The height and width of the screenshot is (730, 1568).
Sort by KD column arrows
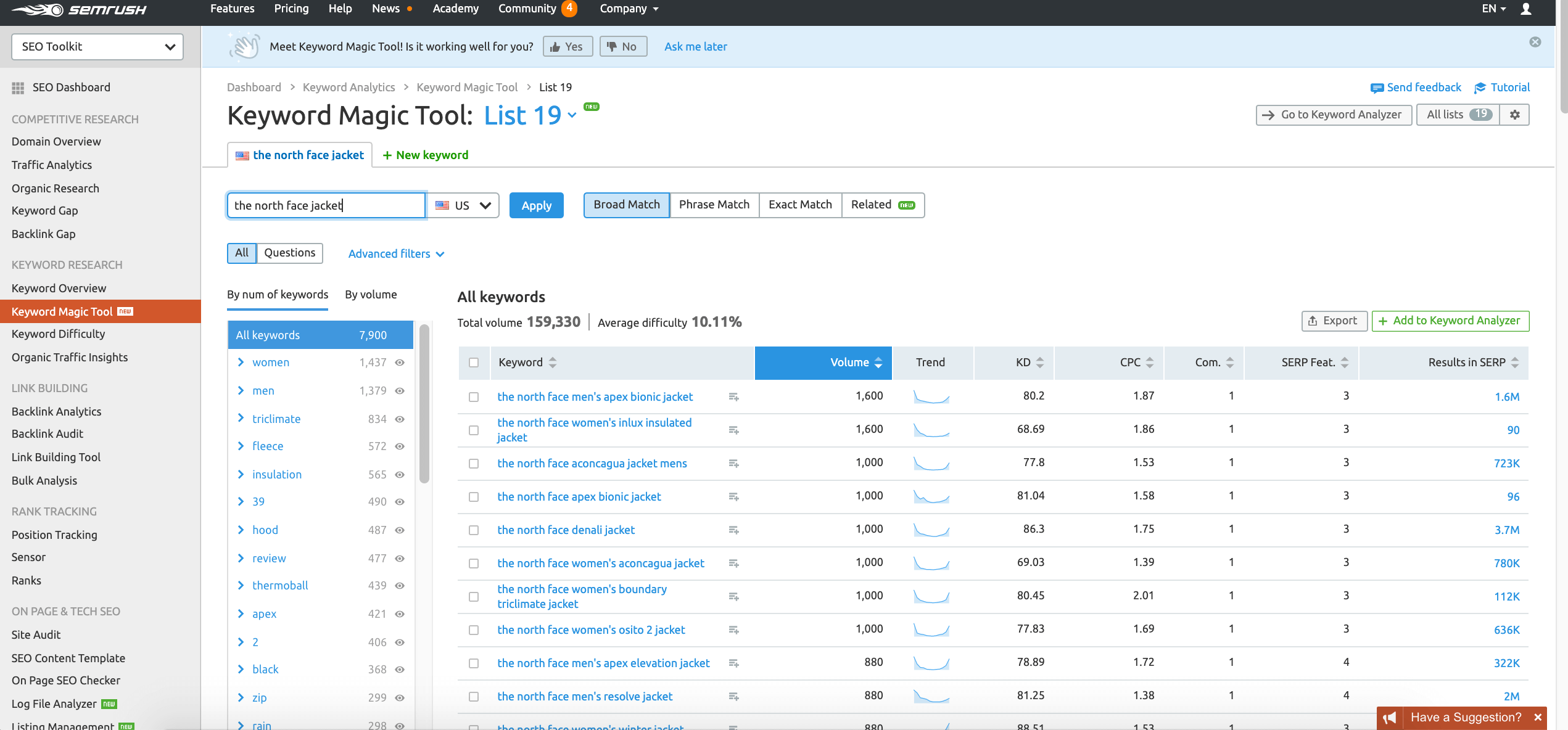(1040, 363)
